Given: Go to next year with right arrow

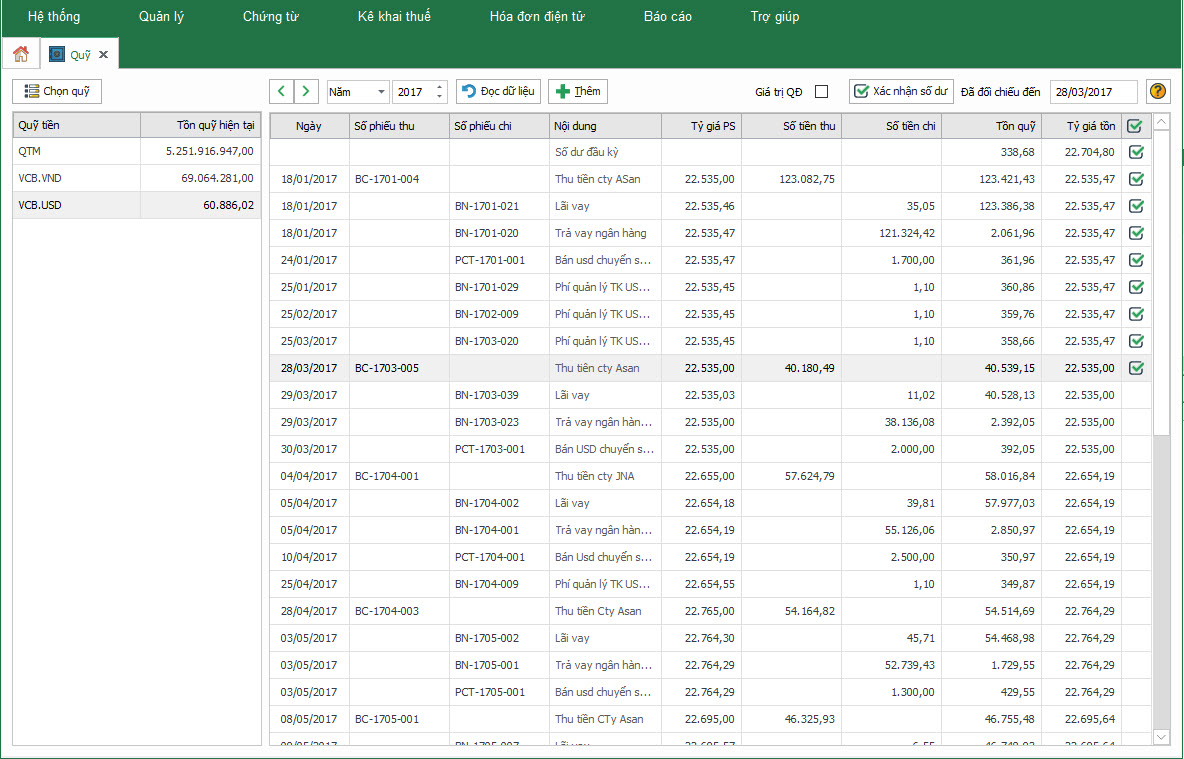Looking at the screenshot, I should click(306, 91).
